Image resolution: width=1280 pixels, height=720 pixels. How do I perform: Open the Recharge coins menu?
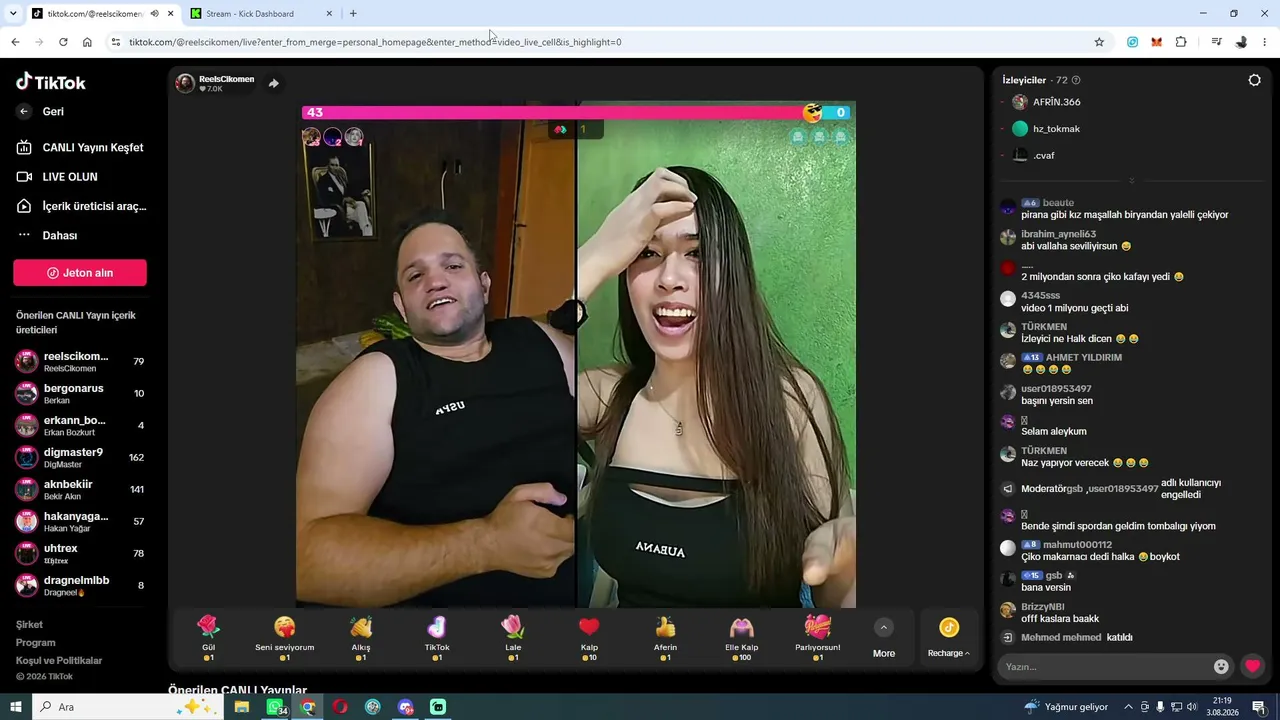(948, 637)
